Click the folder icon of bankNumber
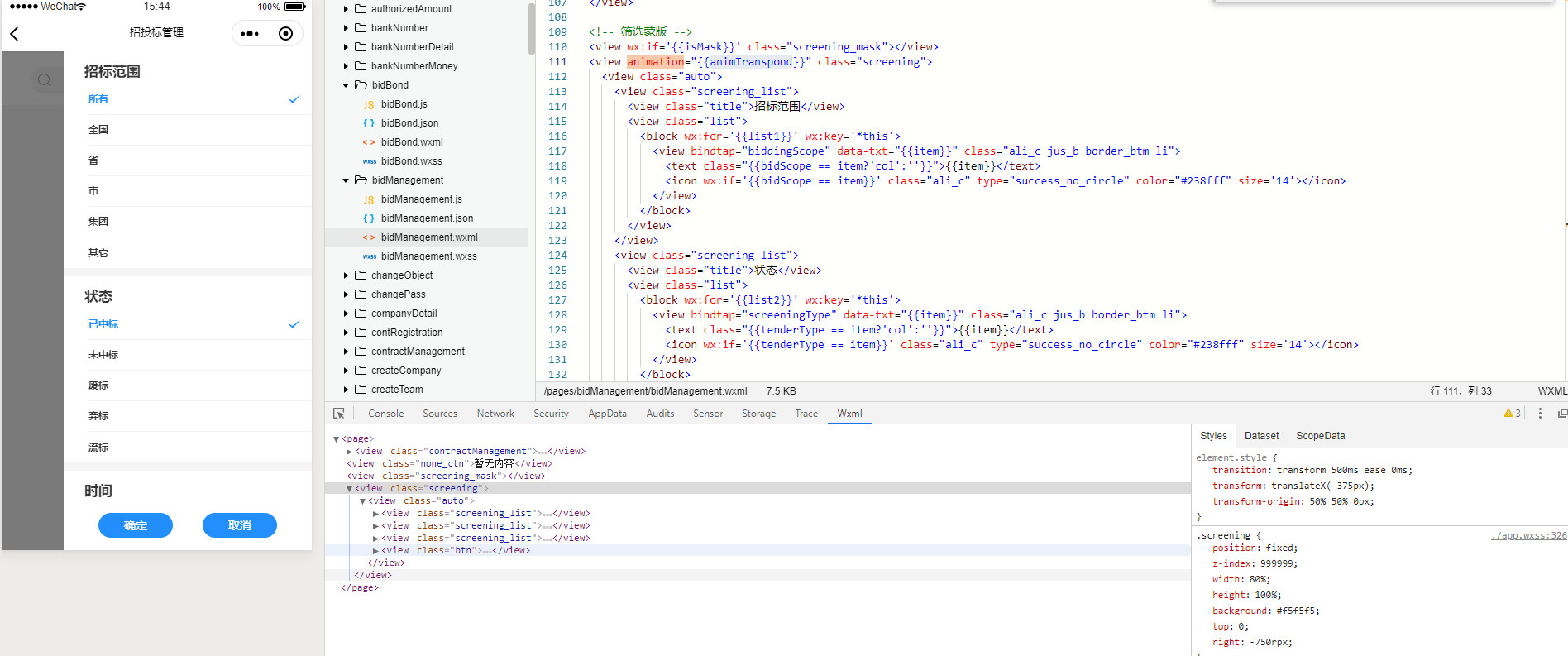 [361, 28]
